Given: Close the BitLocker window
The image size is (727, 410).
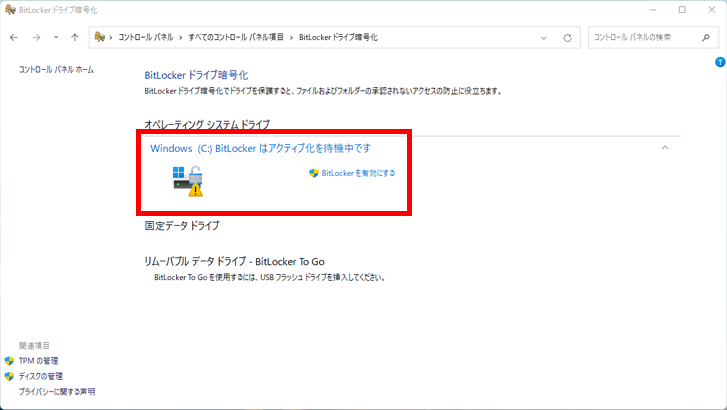Looking at the screenshot, I should tap(712, 10).
